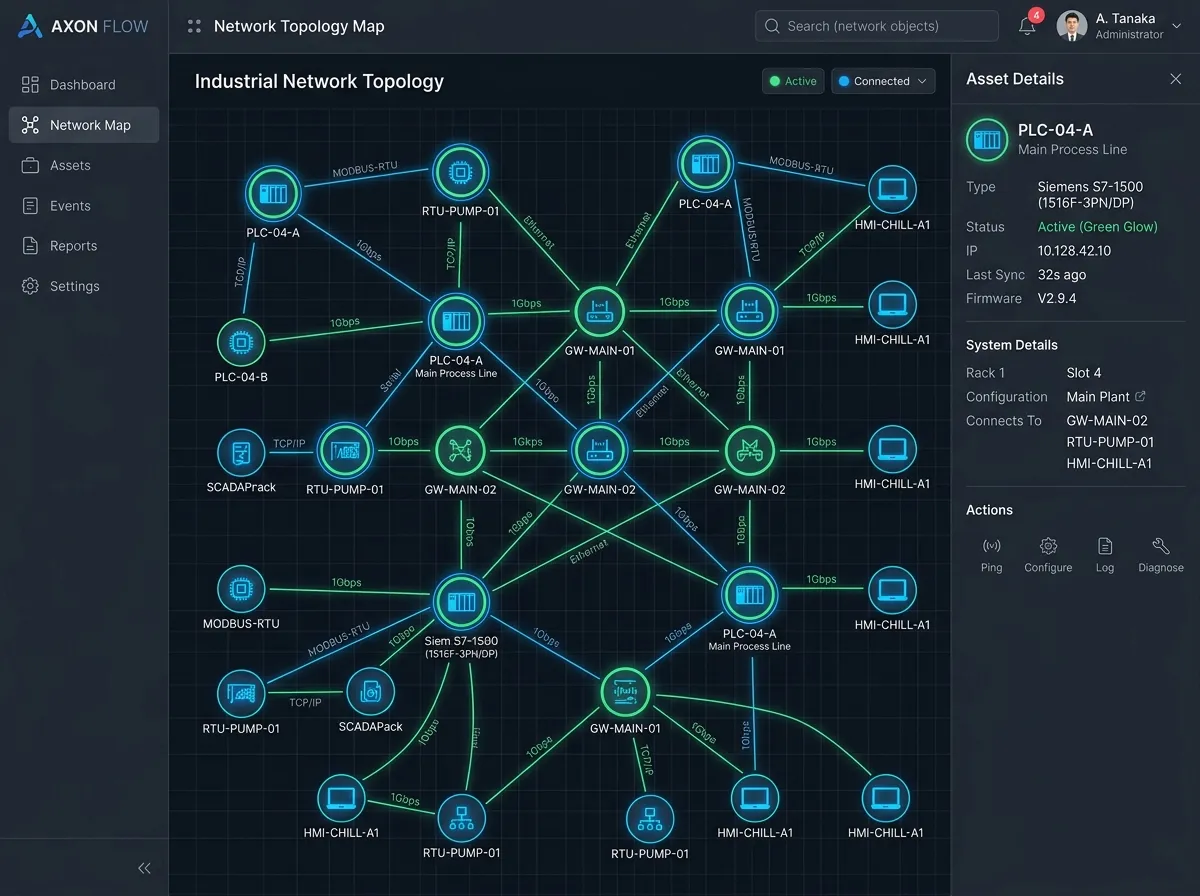This screenshot has height=896, width=1200.
Task: Go to the Dashboard page
Action: (83, 85)
